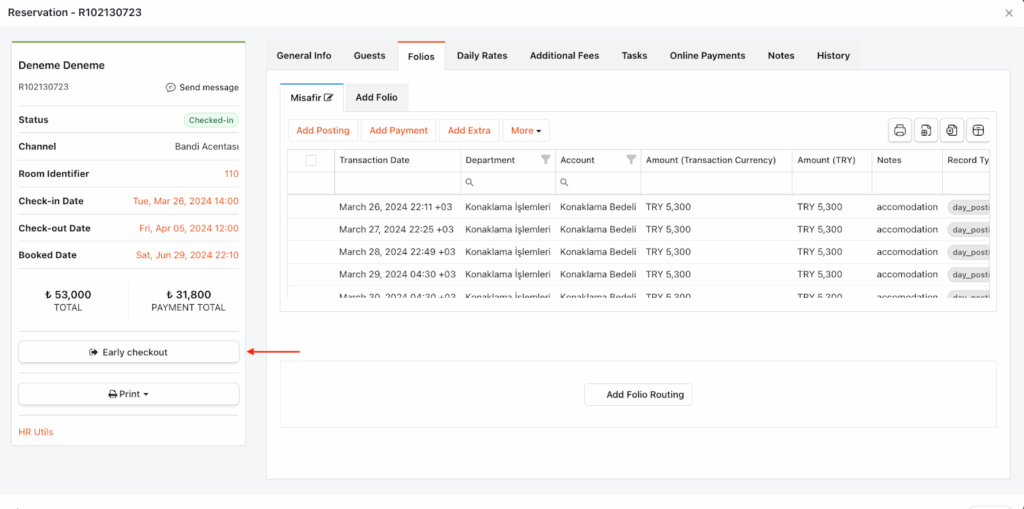Open the column chooser icon
1024x509 pixels.
coord(979,131)
